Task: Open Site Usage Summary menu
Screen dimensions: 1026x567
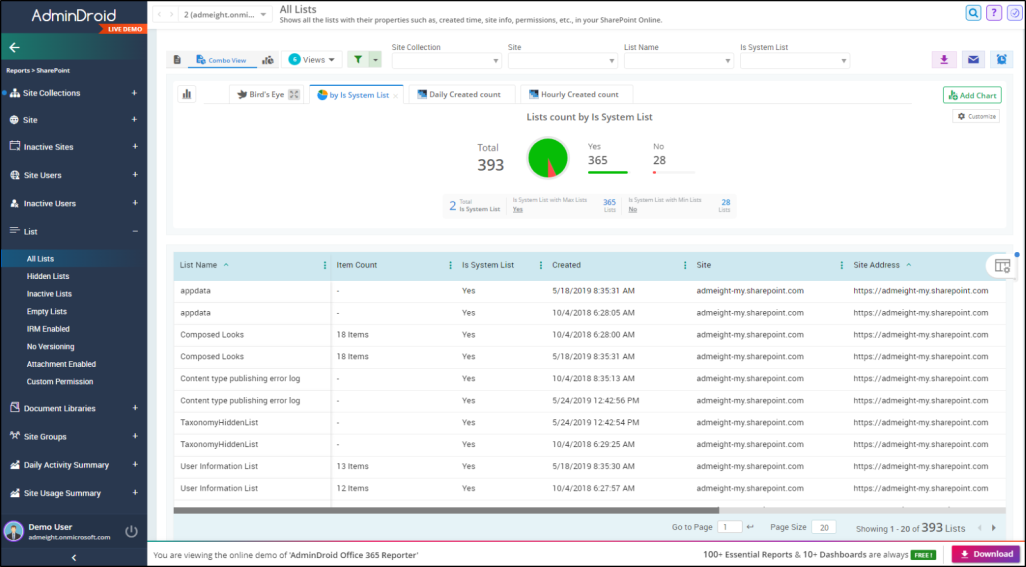Action: tap(62, 493)
